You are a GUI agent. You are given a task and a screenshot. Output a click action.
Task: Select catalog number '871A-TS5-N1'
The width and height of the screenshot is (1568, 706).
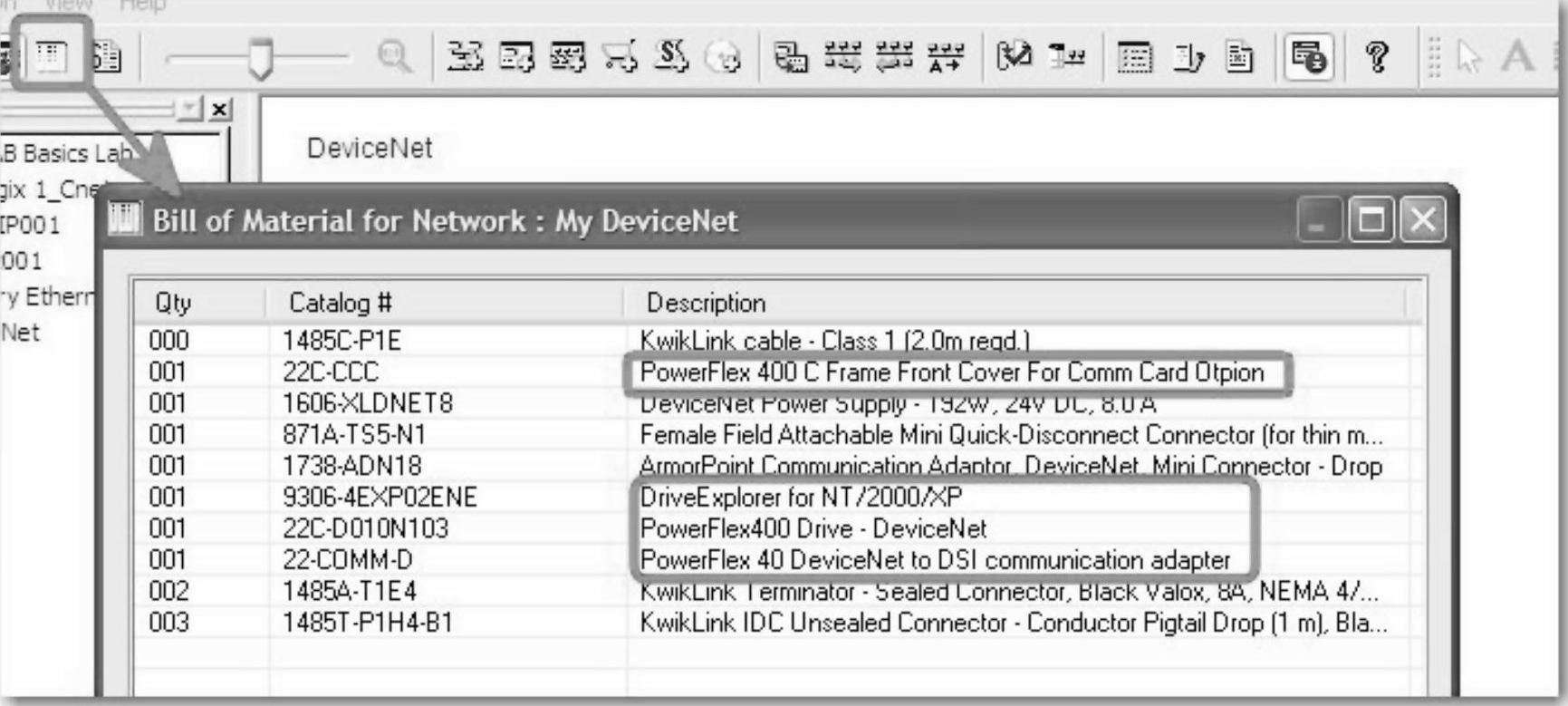click(x=354, y=434)
